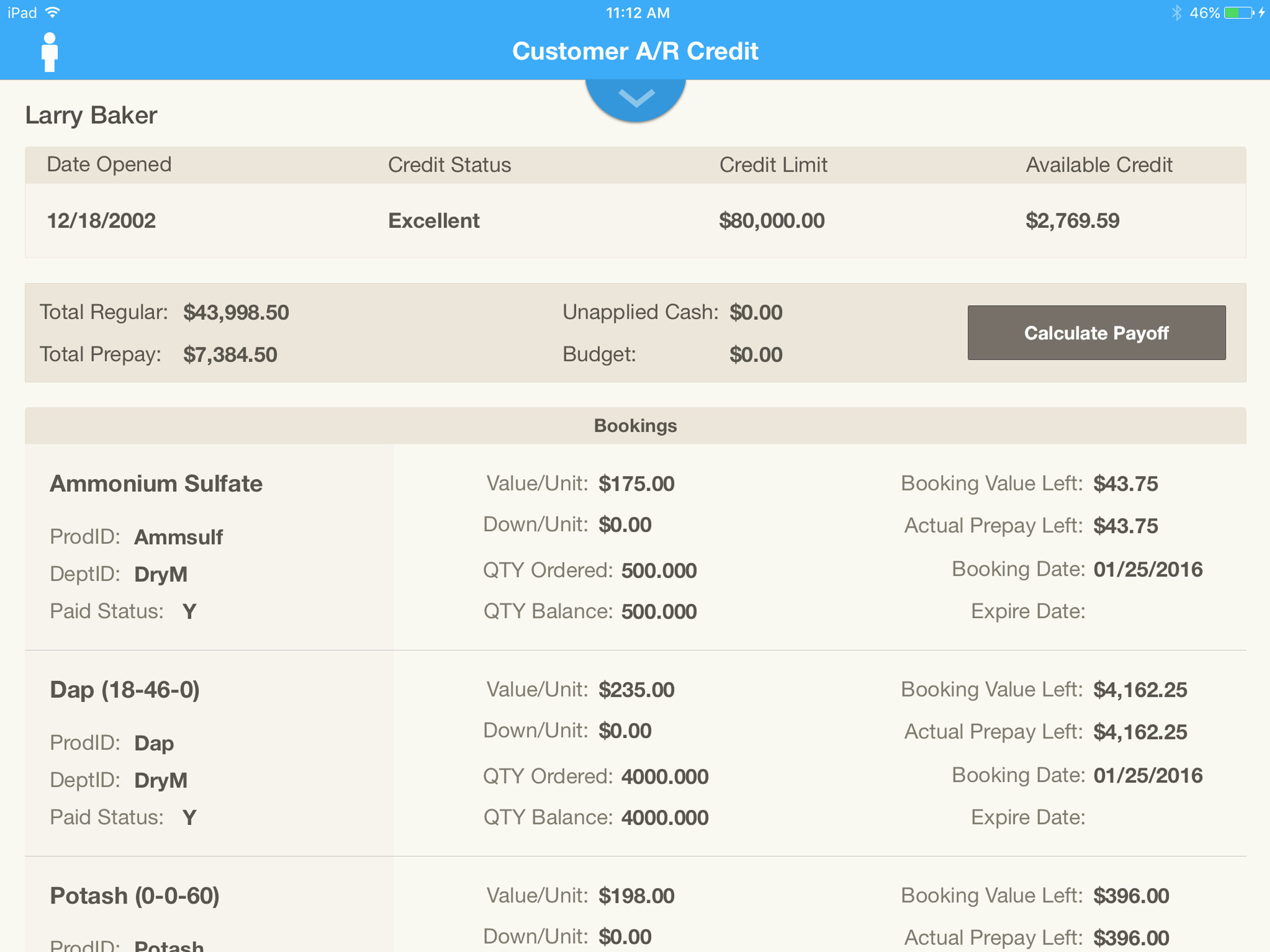The height and width of the screenshot is (952, 1270).
Task: Select the customer name Larry Baker
Action: tap(91, 115)
